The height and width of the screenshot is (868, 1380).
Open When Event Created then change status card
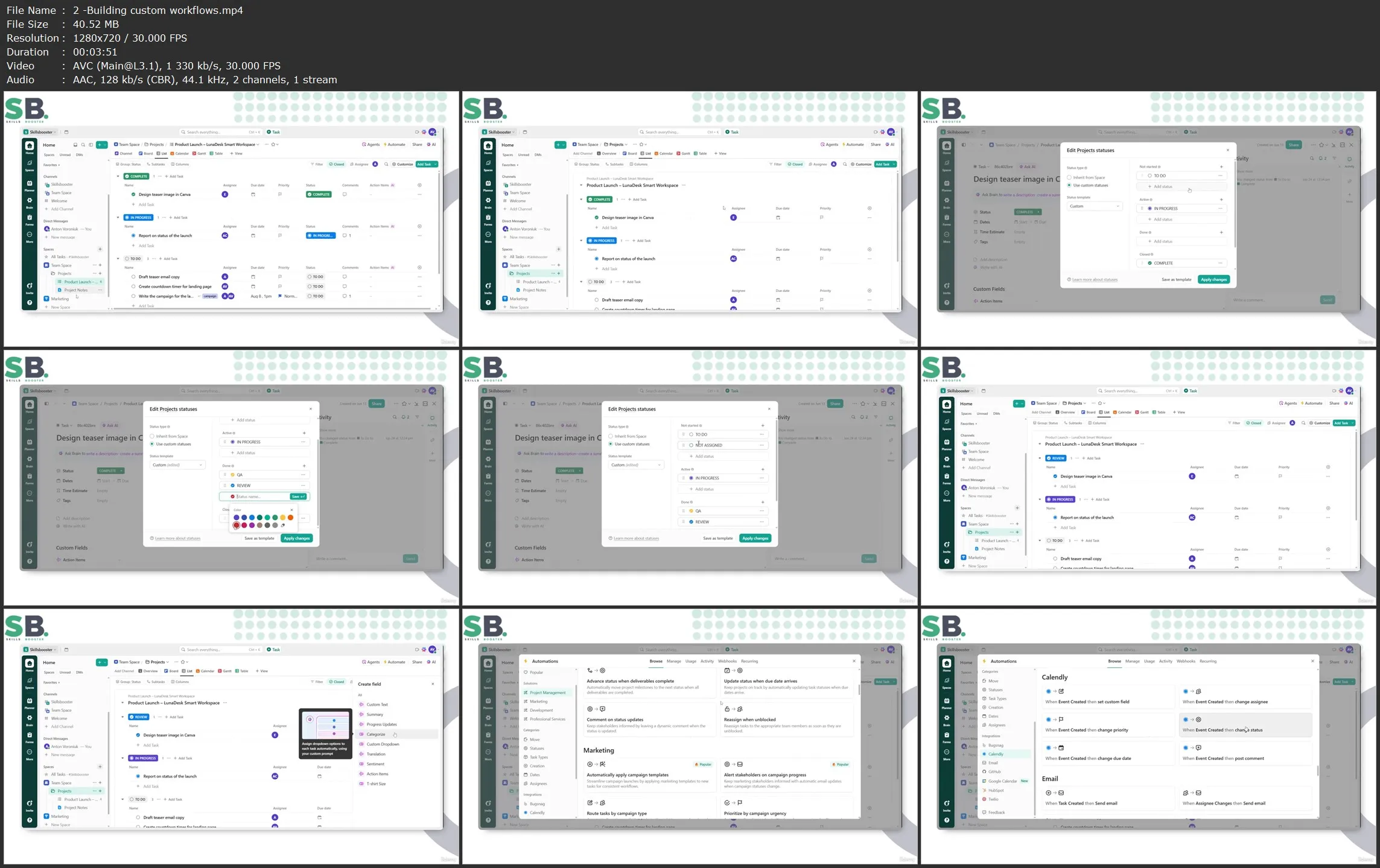pos(1245,724)
